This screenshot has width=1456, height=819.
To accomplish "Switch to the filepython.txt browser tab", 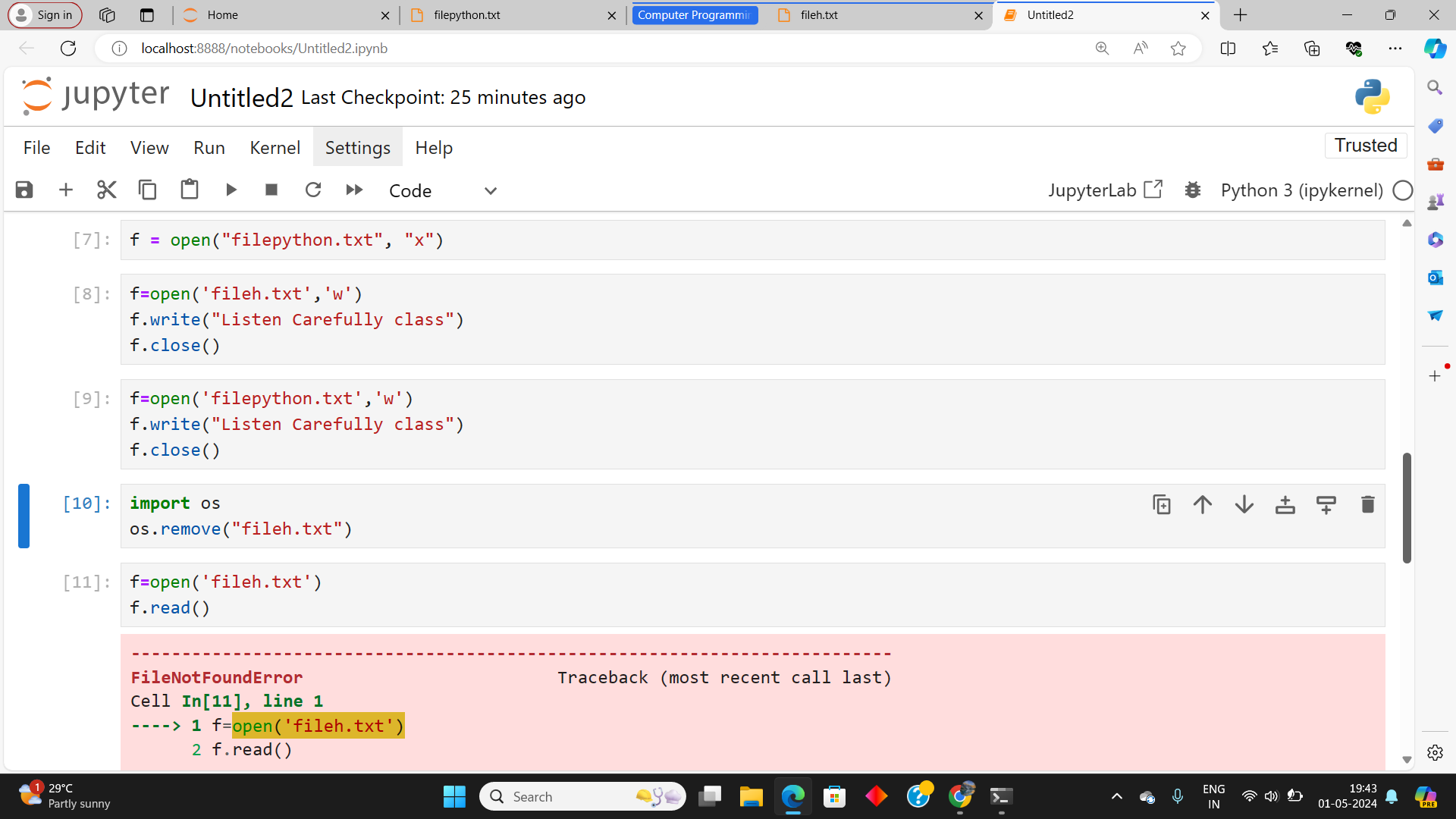I will coord(467,15).
